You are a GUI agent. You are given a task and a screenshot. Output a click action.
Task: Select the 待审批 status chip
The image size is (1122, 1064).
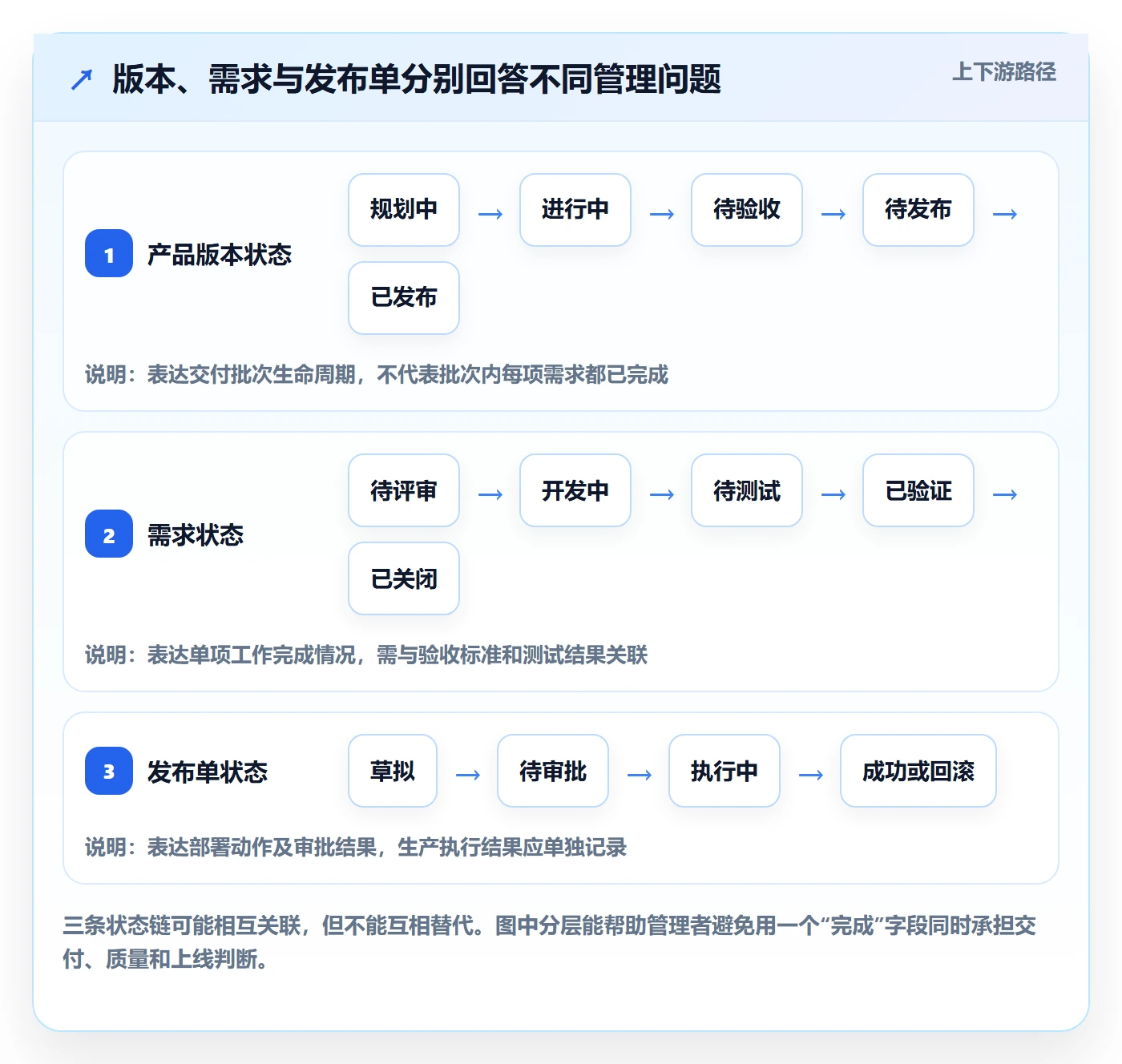coord(553,771)
